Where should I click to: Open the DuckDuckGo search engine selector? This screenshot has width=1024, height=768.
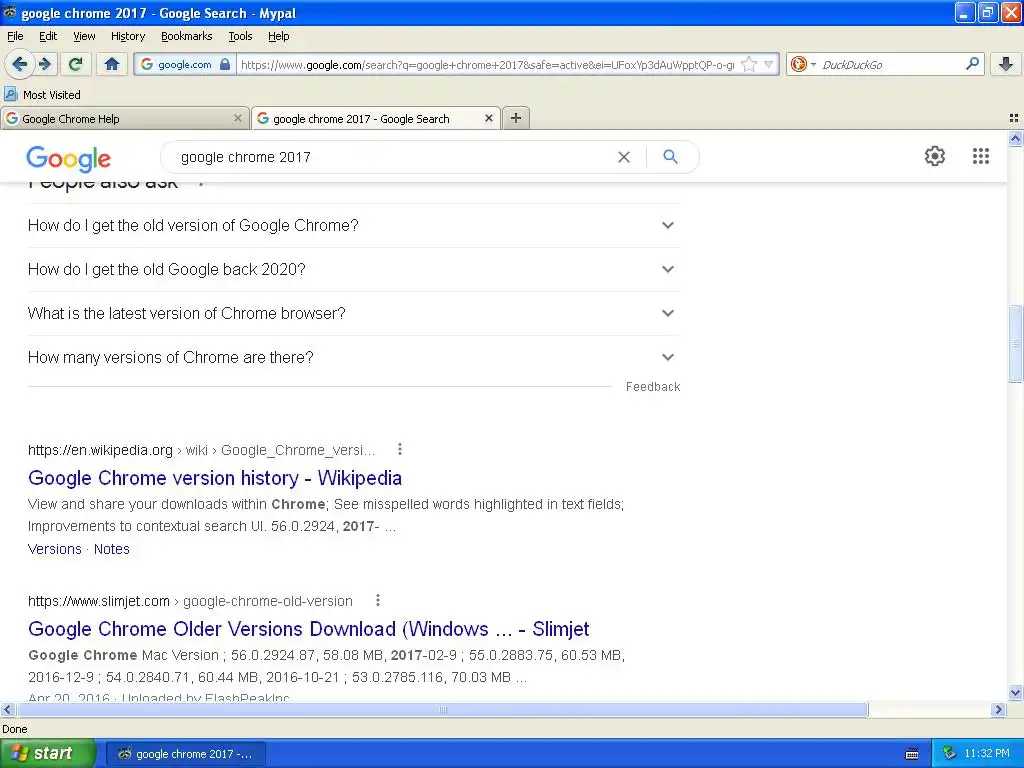coord(803,64)
